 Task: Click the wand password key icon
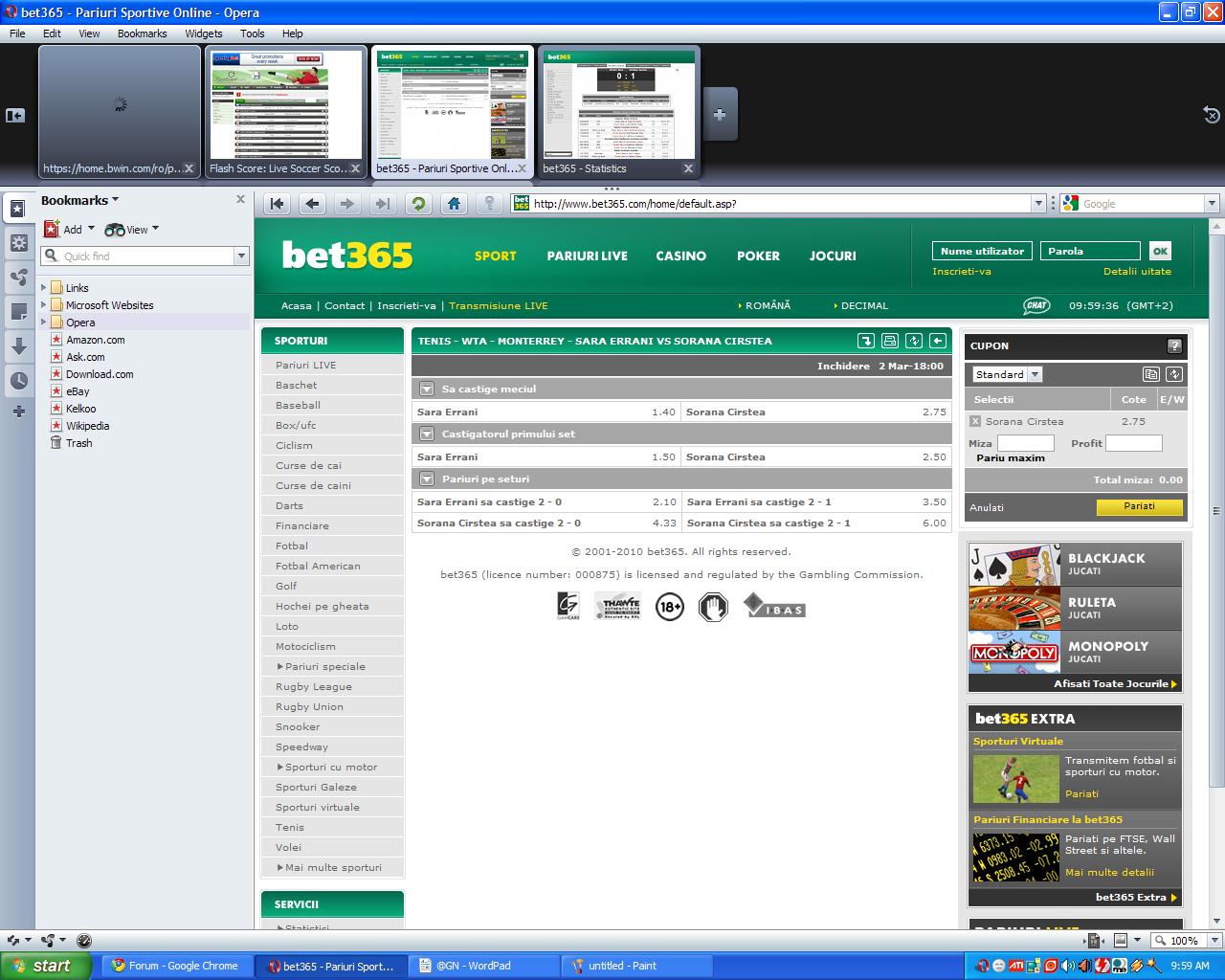(489, 204)
